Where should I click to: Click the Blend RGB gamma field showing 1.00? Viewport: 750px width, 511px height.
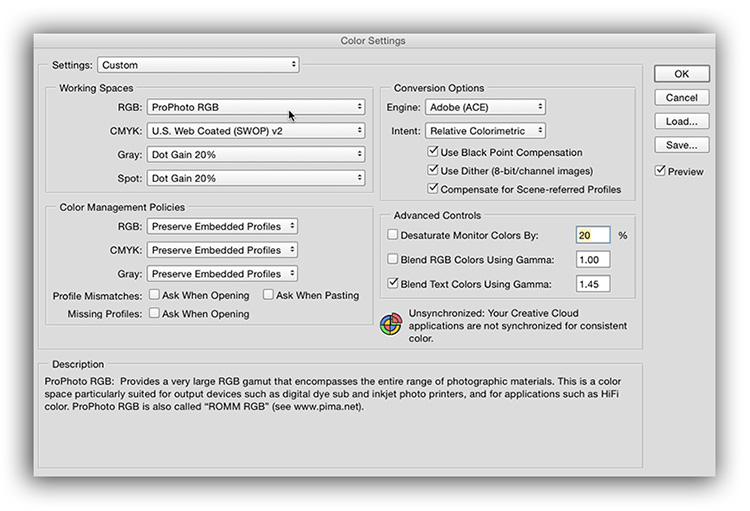click(593, 259)
